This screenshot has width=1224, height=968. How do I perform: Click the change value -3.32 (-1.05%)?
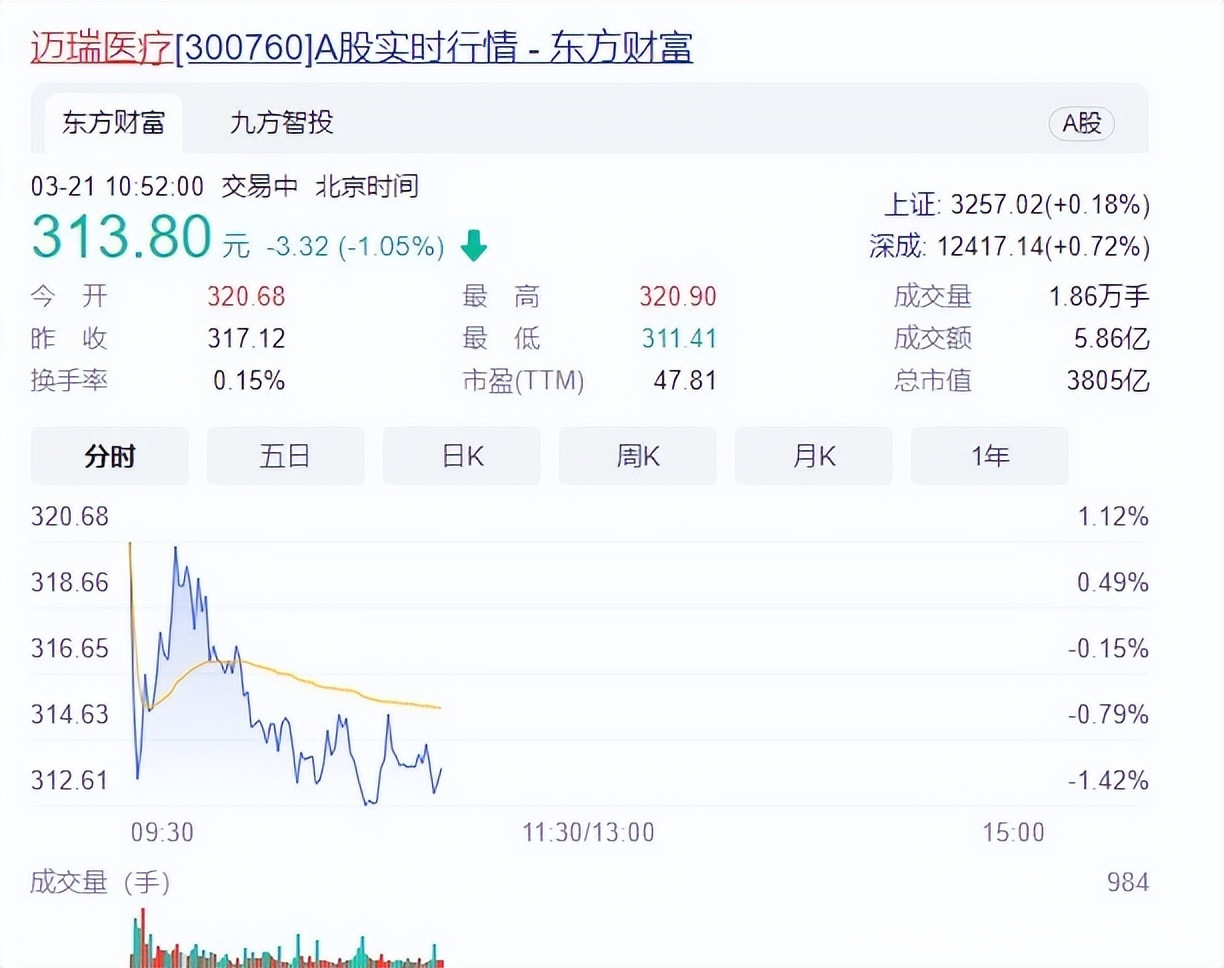point(355,246)
